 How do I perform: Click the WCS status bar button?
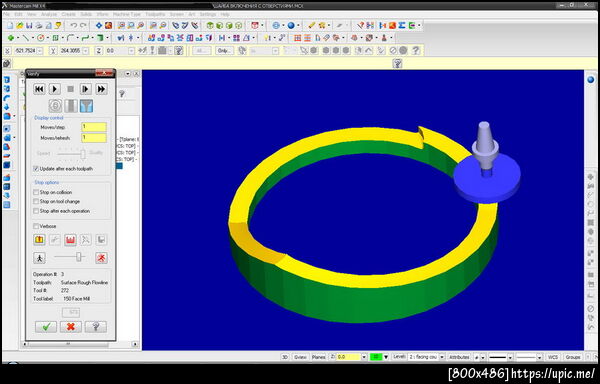[552, 357]
